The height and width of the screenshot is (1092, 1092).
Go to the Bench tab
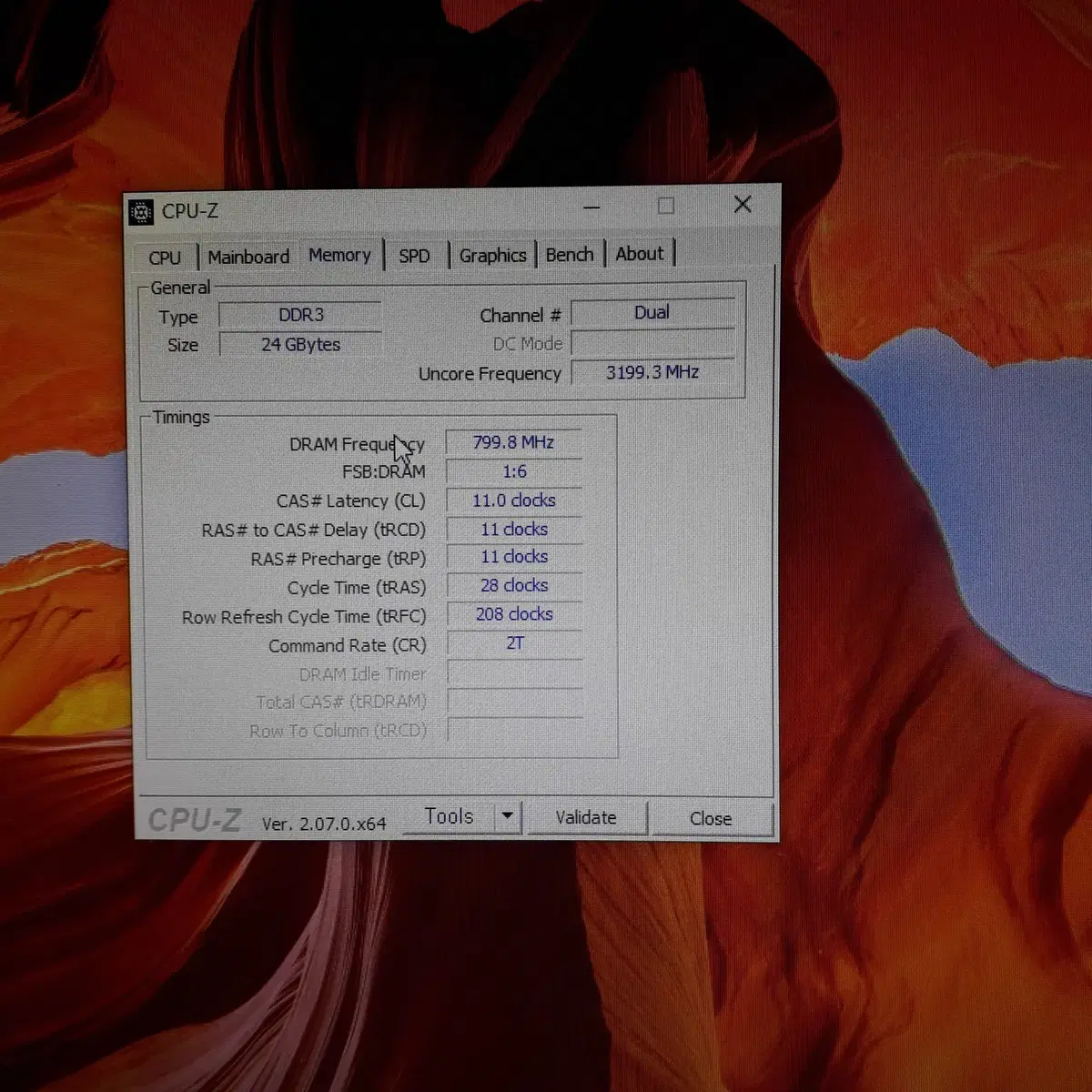570,254
